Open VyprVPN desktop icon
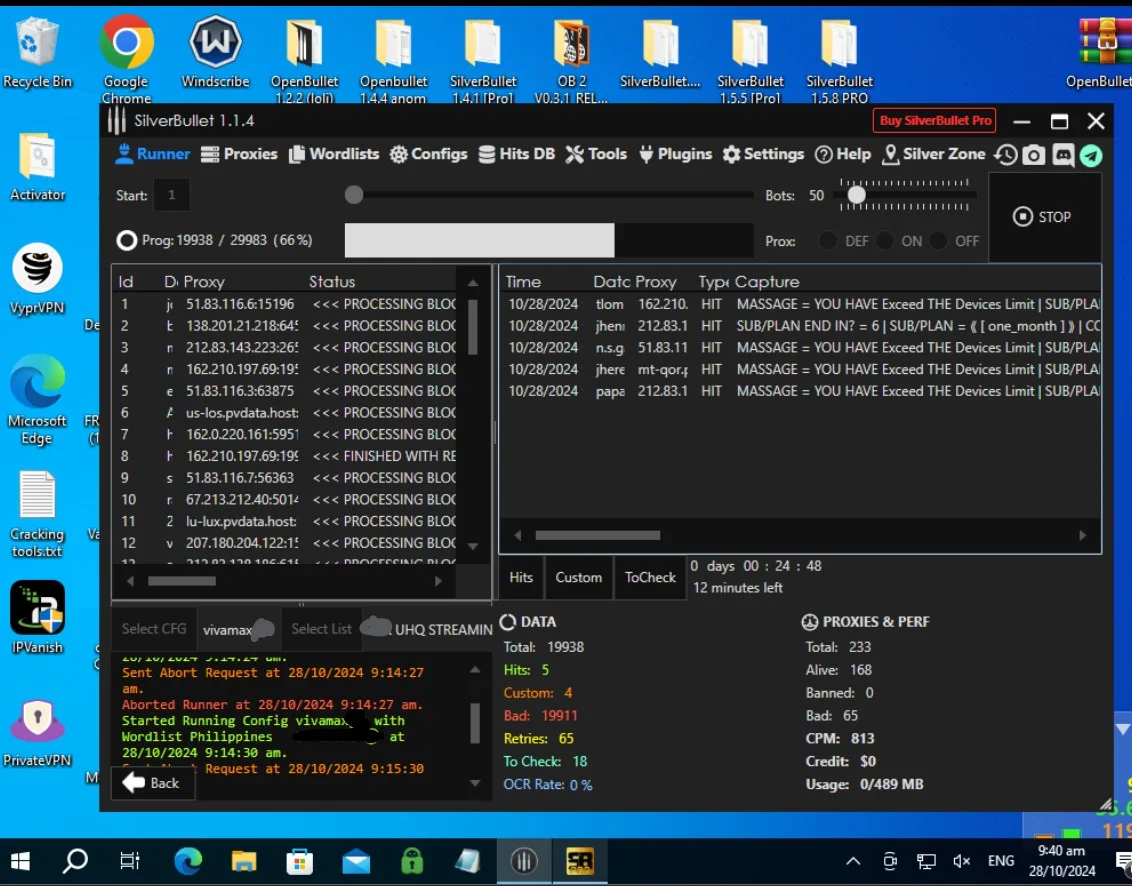This screenshot has width=1132, height=886. pos(37,279)
